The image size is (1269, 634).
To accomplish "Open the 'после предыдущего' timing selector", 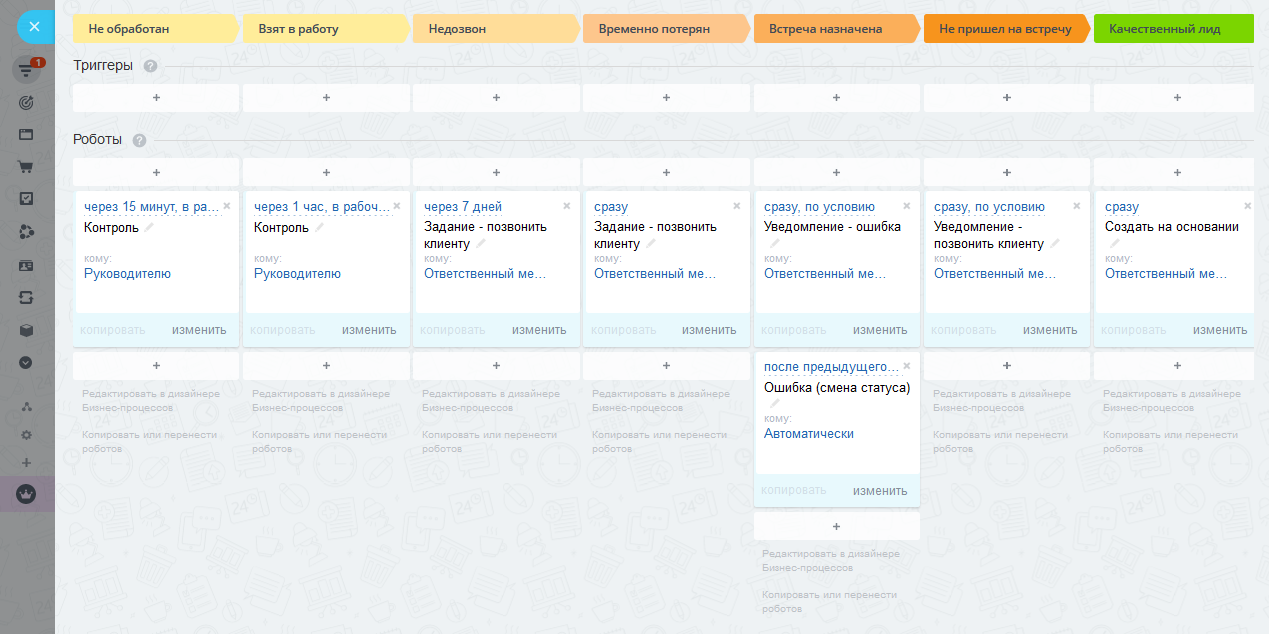I will coord(831,367).
